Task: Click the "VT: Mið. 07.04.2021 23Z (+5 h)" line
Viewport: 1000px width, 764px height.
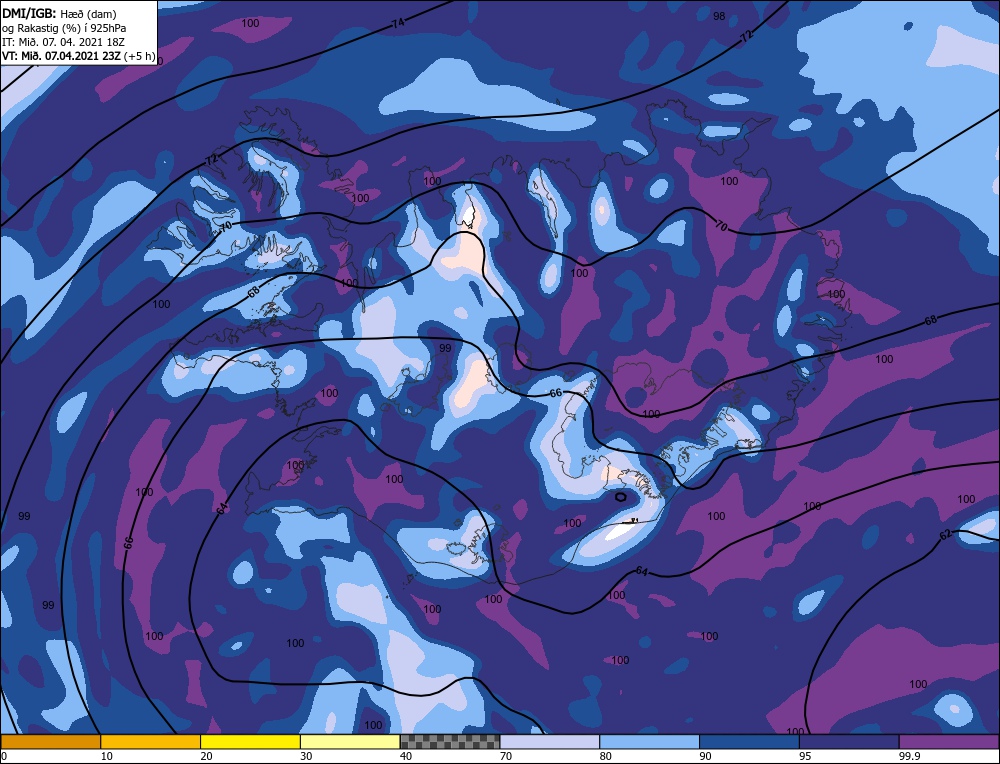Action: tap(78, 56)
